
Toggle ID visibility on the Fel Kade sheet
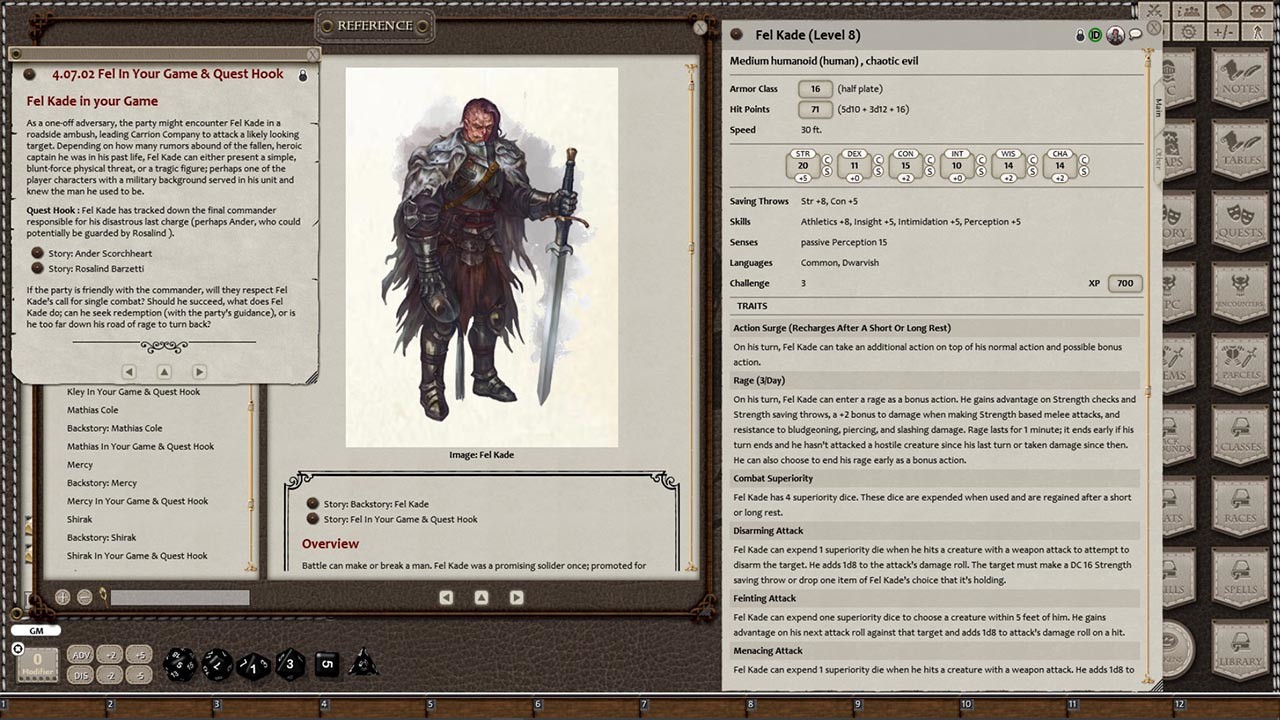pyautogui.click(x=1097, y=33)
